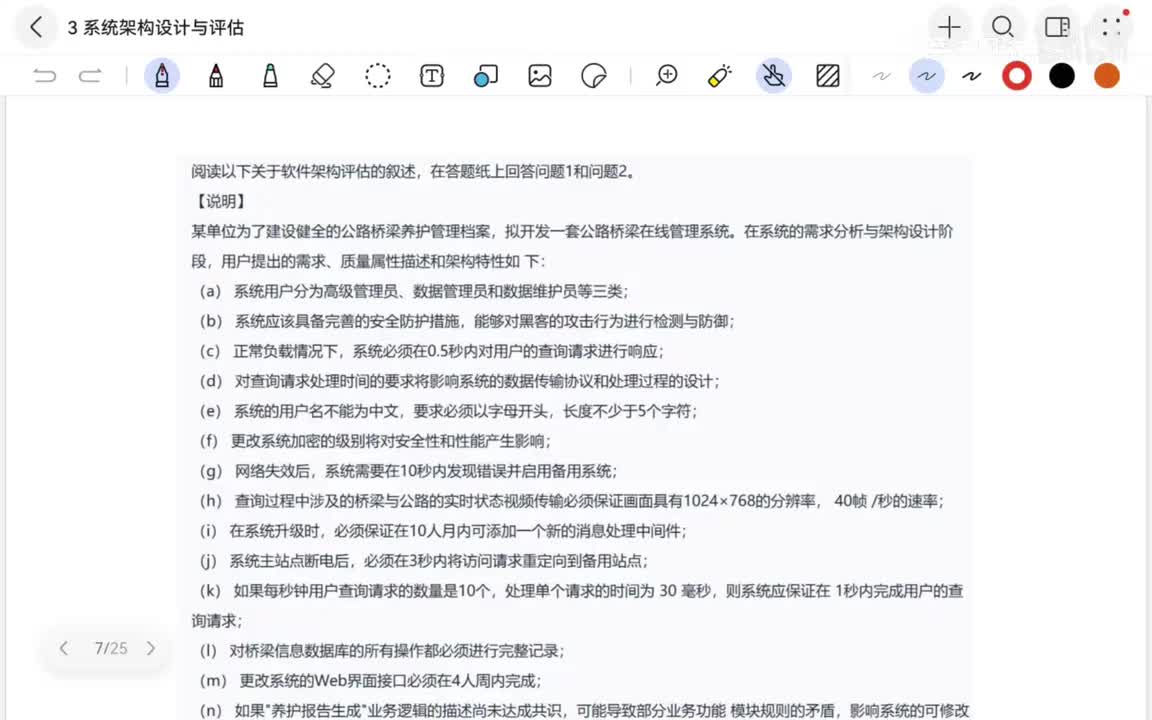
Task: Click item (l) about 桥梁信息数据库
Action: pos(382,651)
